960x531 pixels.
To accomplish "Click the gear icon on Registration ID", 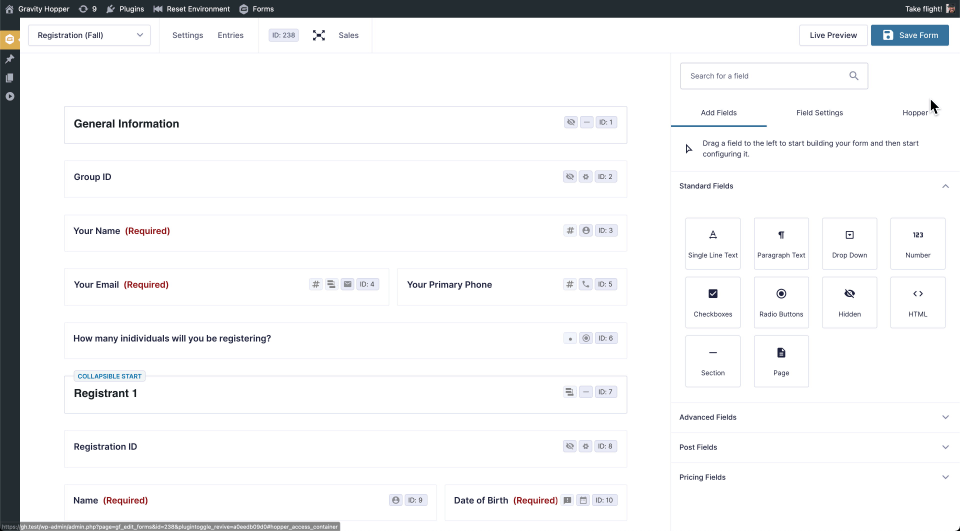I will 586,446.
